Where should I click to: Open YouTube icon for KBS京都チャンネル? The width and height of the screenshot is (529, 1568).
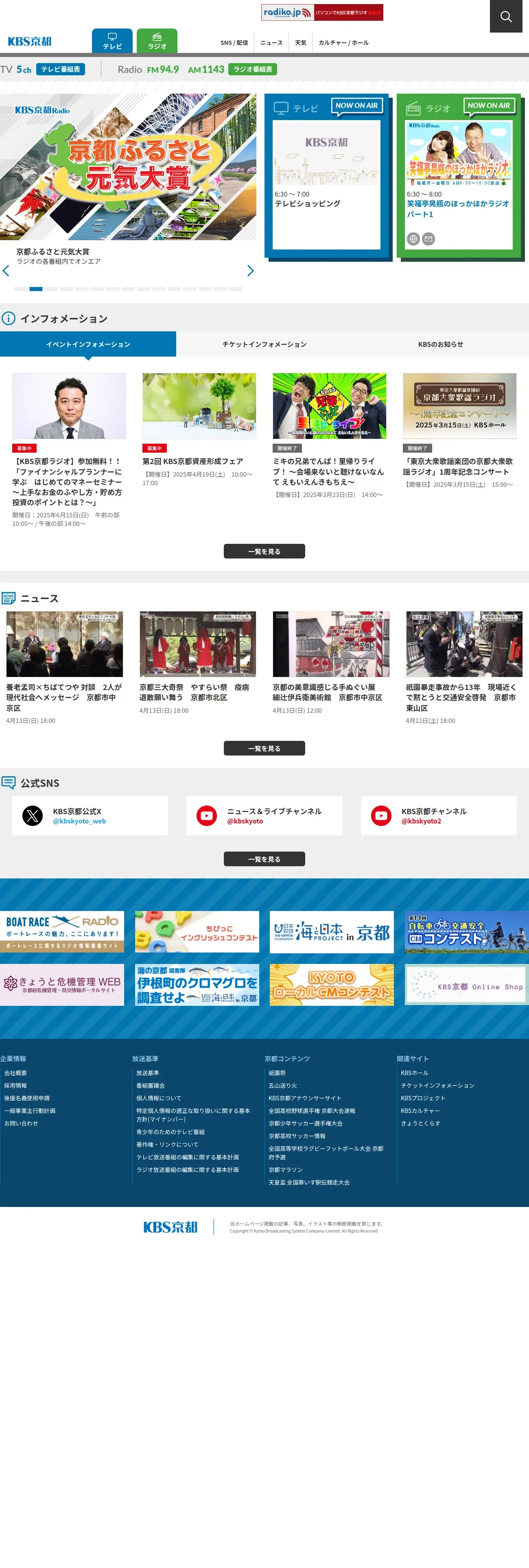[382, 816]
